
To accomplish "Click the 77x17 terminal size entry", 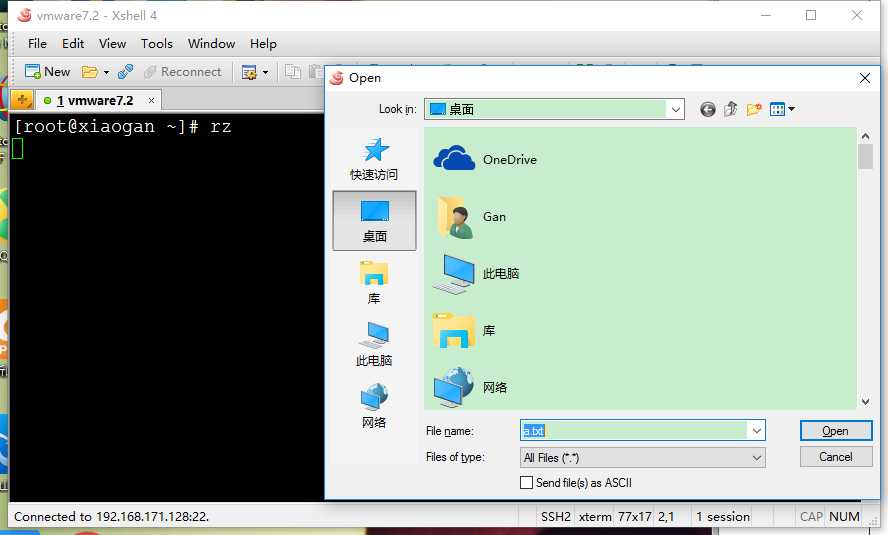I will point(634,516).
